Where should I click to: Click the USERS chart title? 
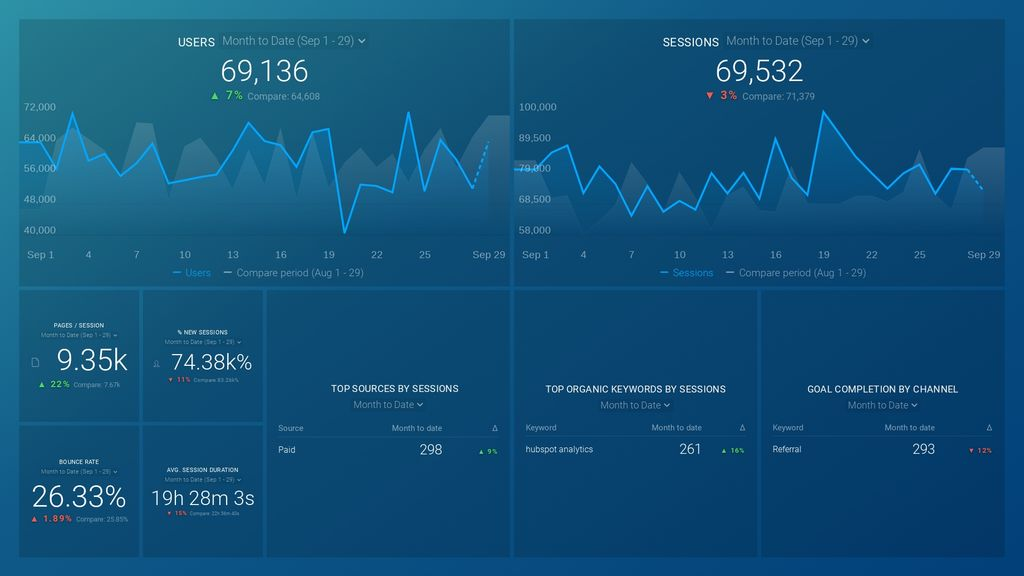[196, 42]
